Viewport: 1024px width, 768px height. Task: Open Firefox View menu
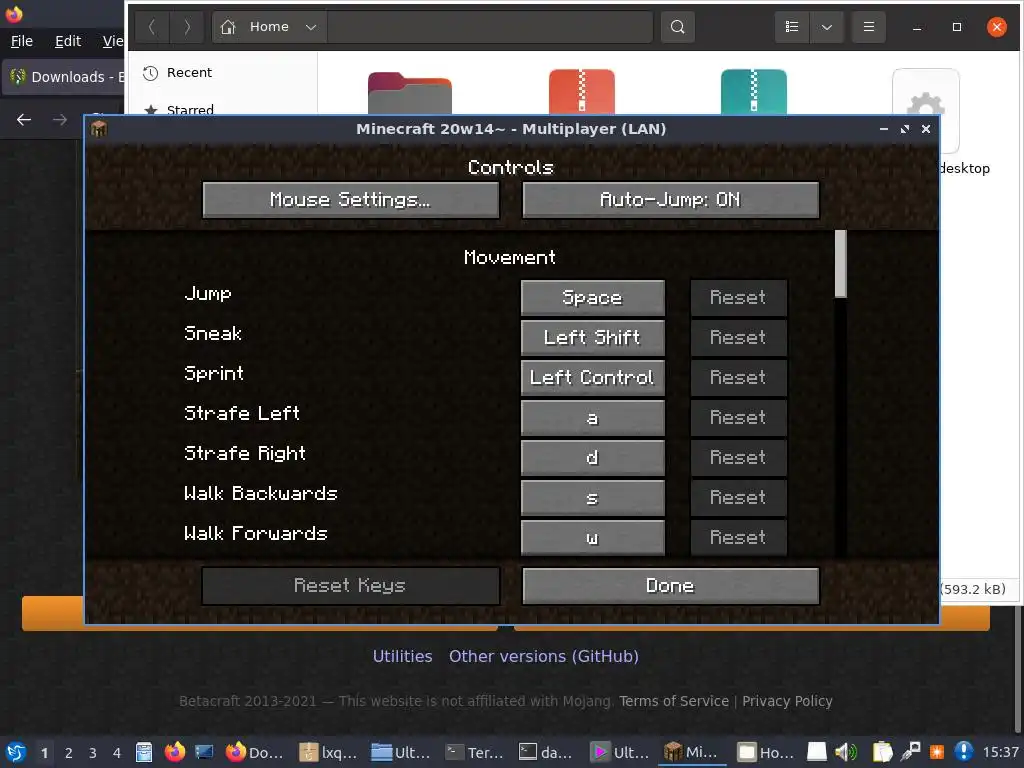(x=112, y=41)
